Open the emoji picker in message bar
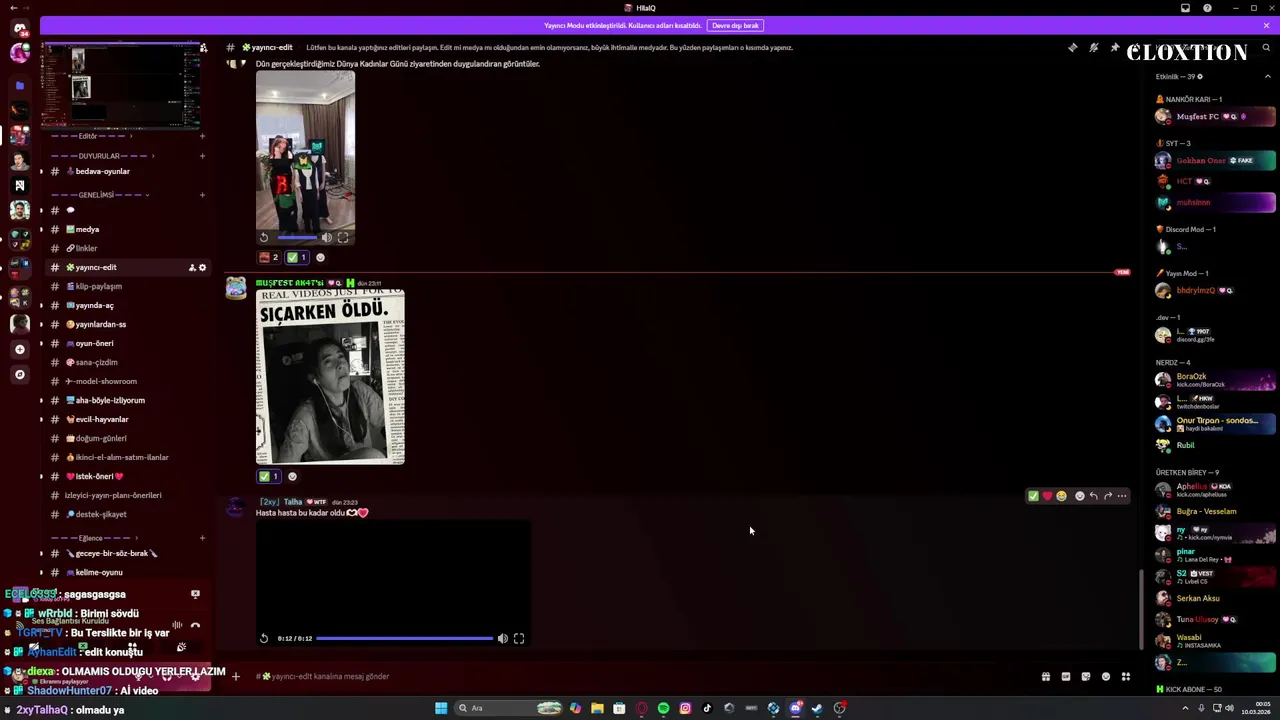The image size is (1280, 720). [x=1106, y=677]
